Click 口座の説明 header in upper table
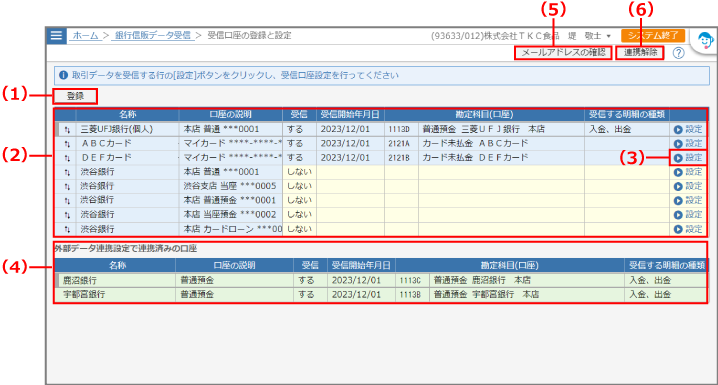718x385 pixels. 230,114
